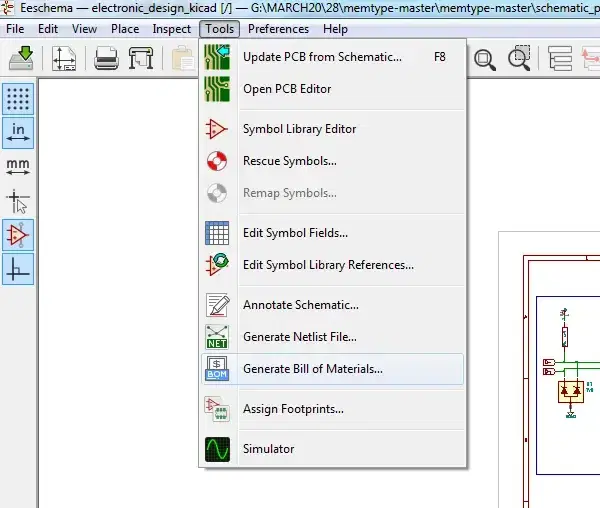Click the Paste toolbar icon
Screen dimensions: 600x508
point(183,58)
